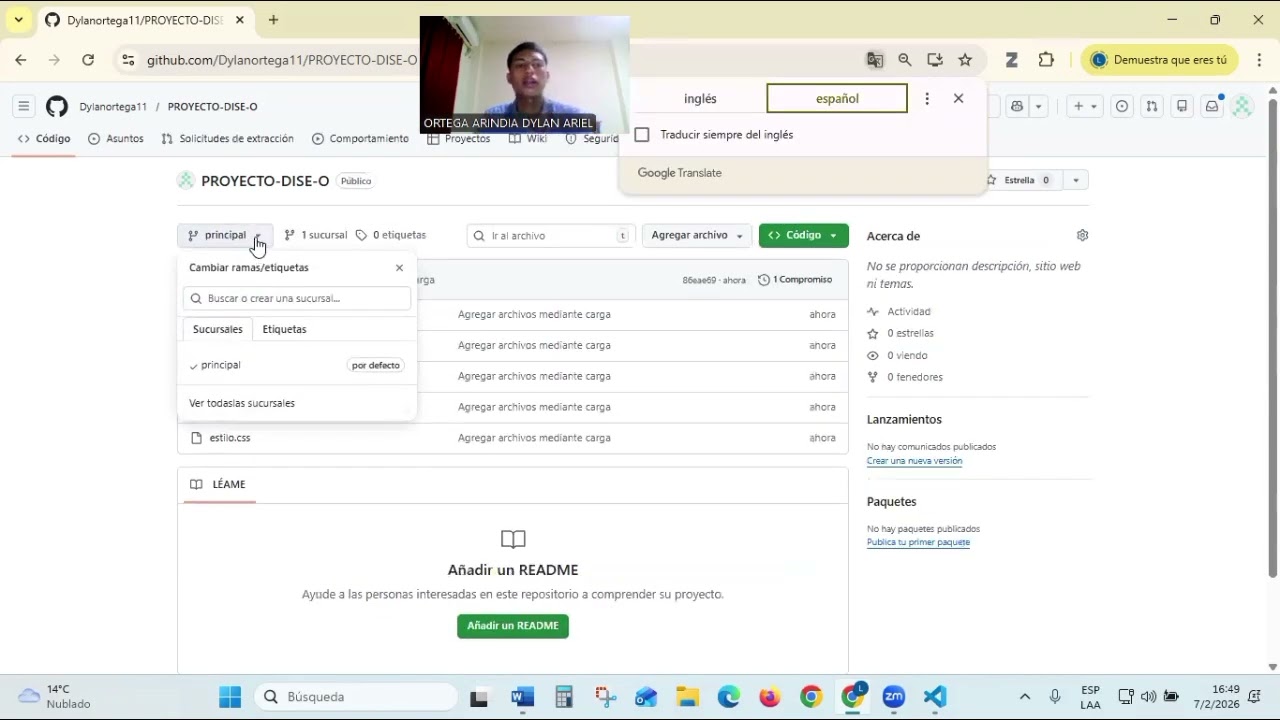1280x720 pixels.
Task: Open Acerca de settings gear
Action: (1082, 235)
